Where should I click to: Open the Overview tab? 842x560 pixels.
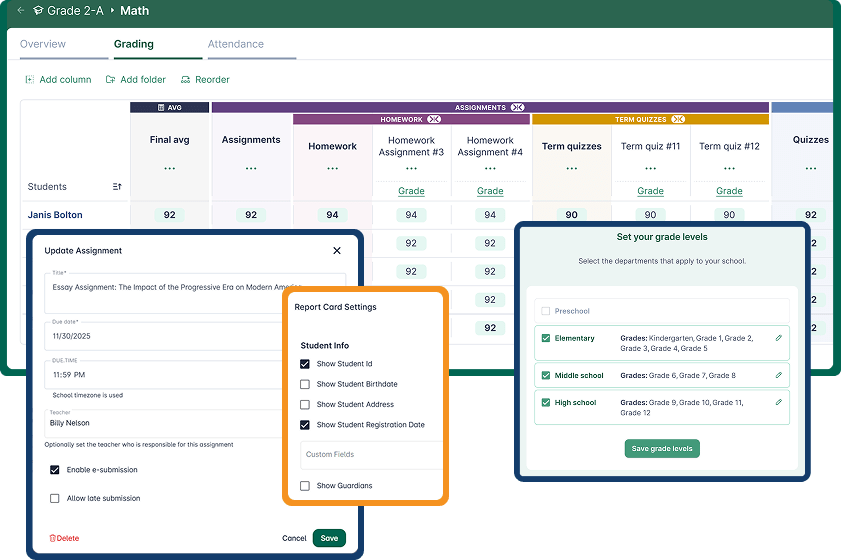click(43, 44)
